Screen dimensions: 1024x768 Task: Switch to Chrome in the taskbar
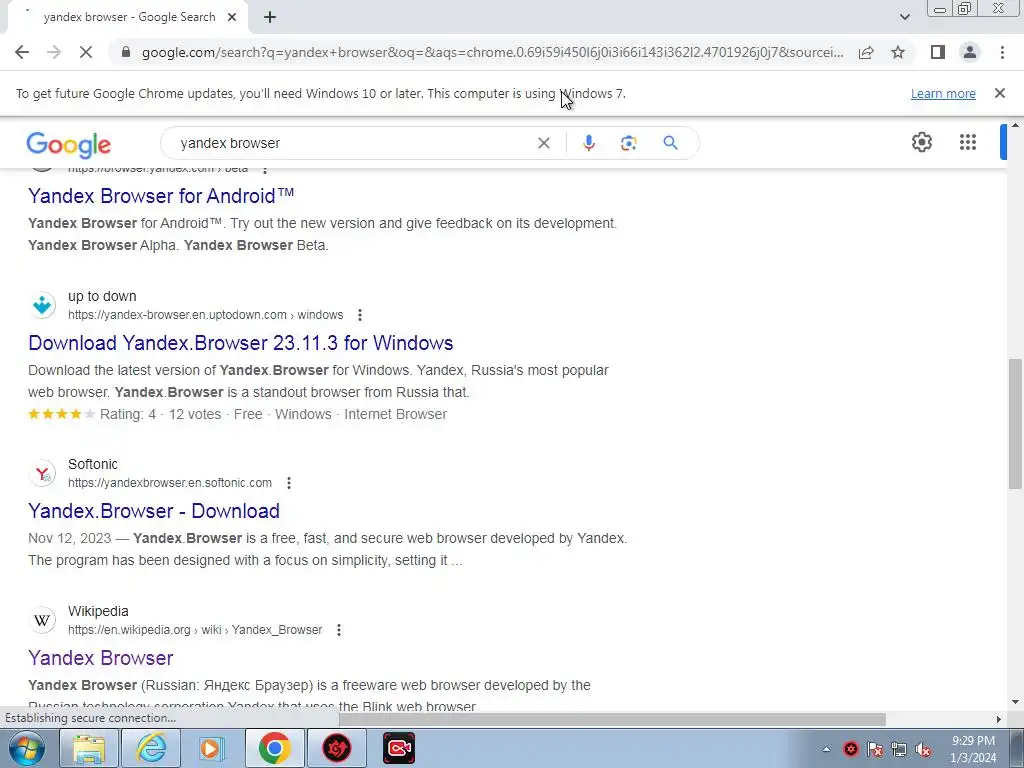[274, 748]
